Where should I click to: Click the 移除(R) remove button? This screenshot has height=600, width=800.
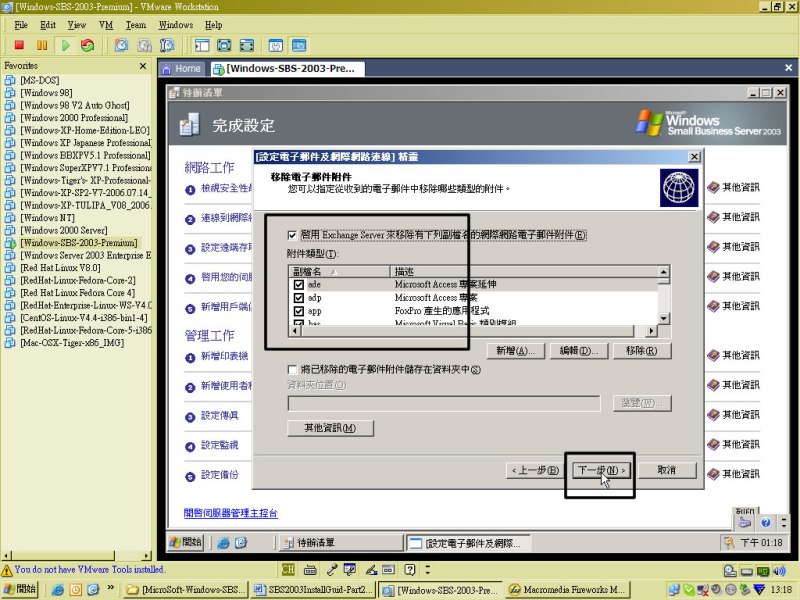point(642,351)
